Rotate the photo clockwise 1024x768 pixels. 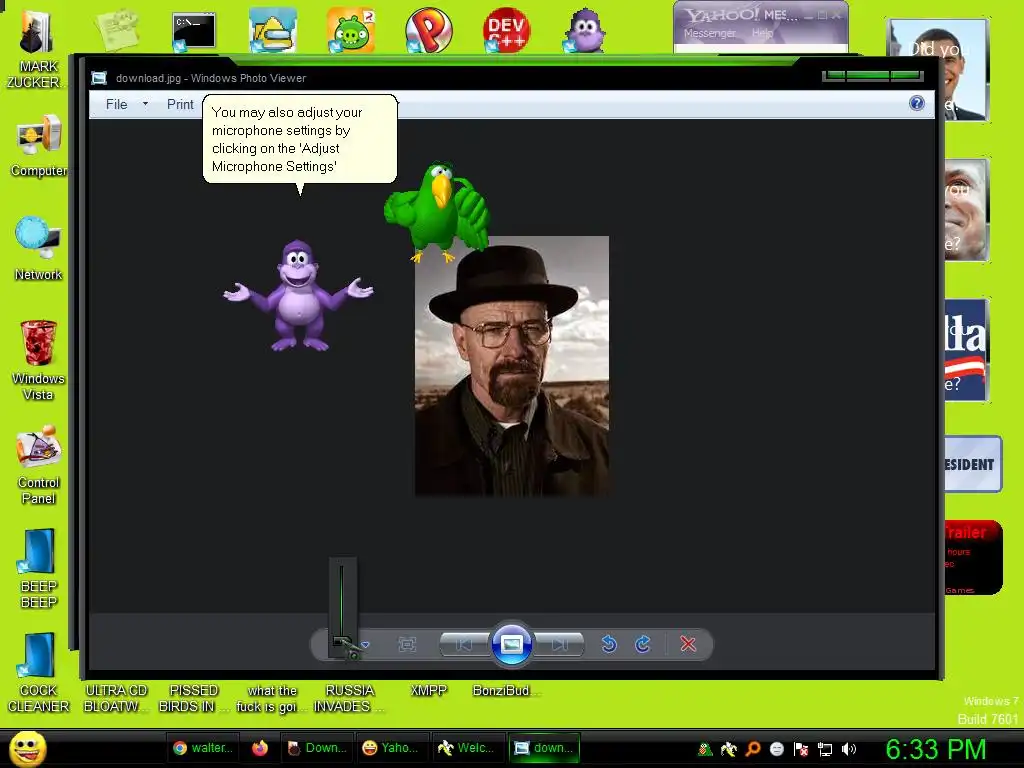point(643,645)
